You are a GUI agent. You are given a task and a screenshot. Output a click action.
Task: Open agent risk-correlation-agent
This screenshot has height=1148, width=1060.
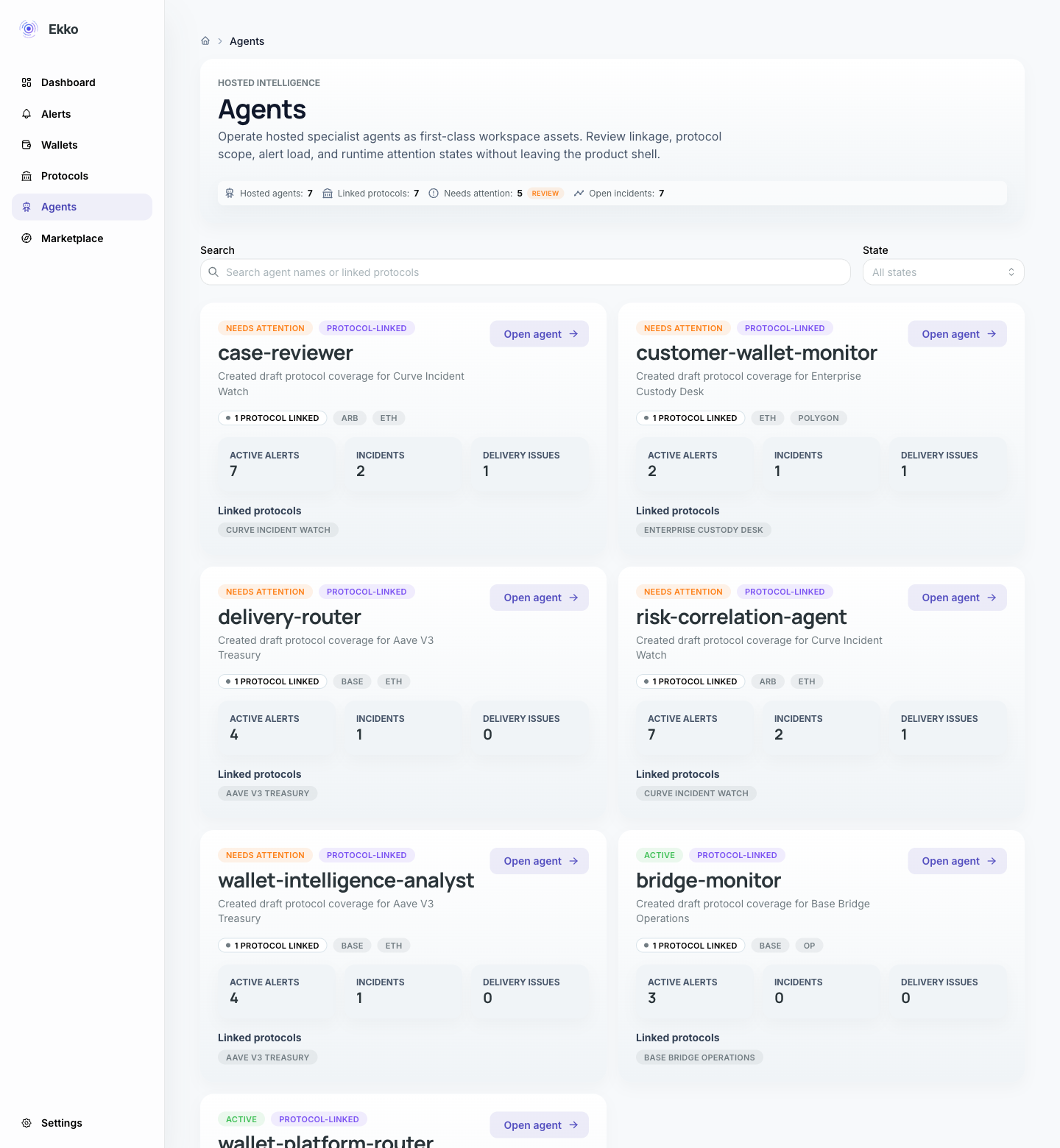(x=957, y=598)
